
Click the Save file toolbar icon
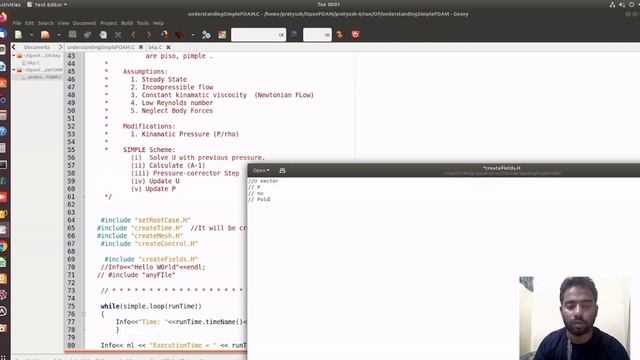[x=72, y=35]
